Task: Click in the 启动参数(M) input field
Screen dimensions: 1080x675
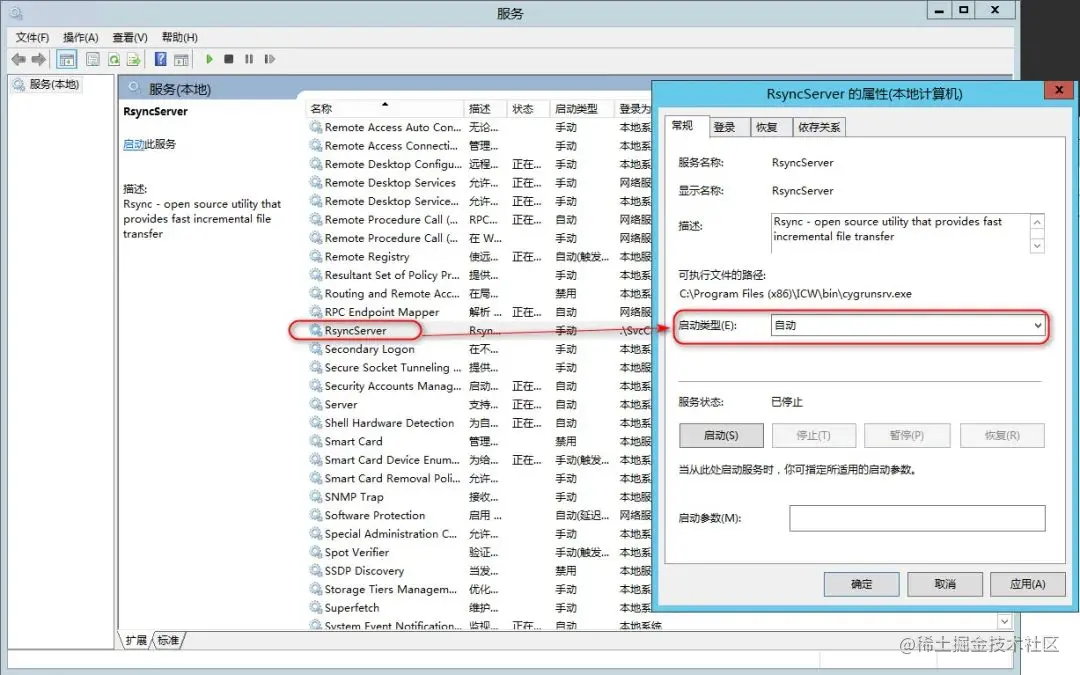Action: [917, 519]
